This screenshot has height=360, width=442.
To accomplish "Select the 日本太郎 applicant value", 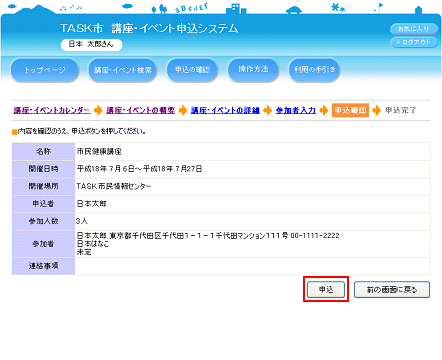I will [92, 204].
